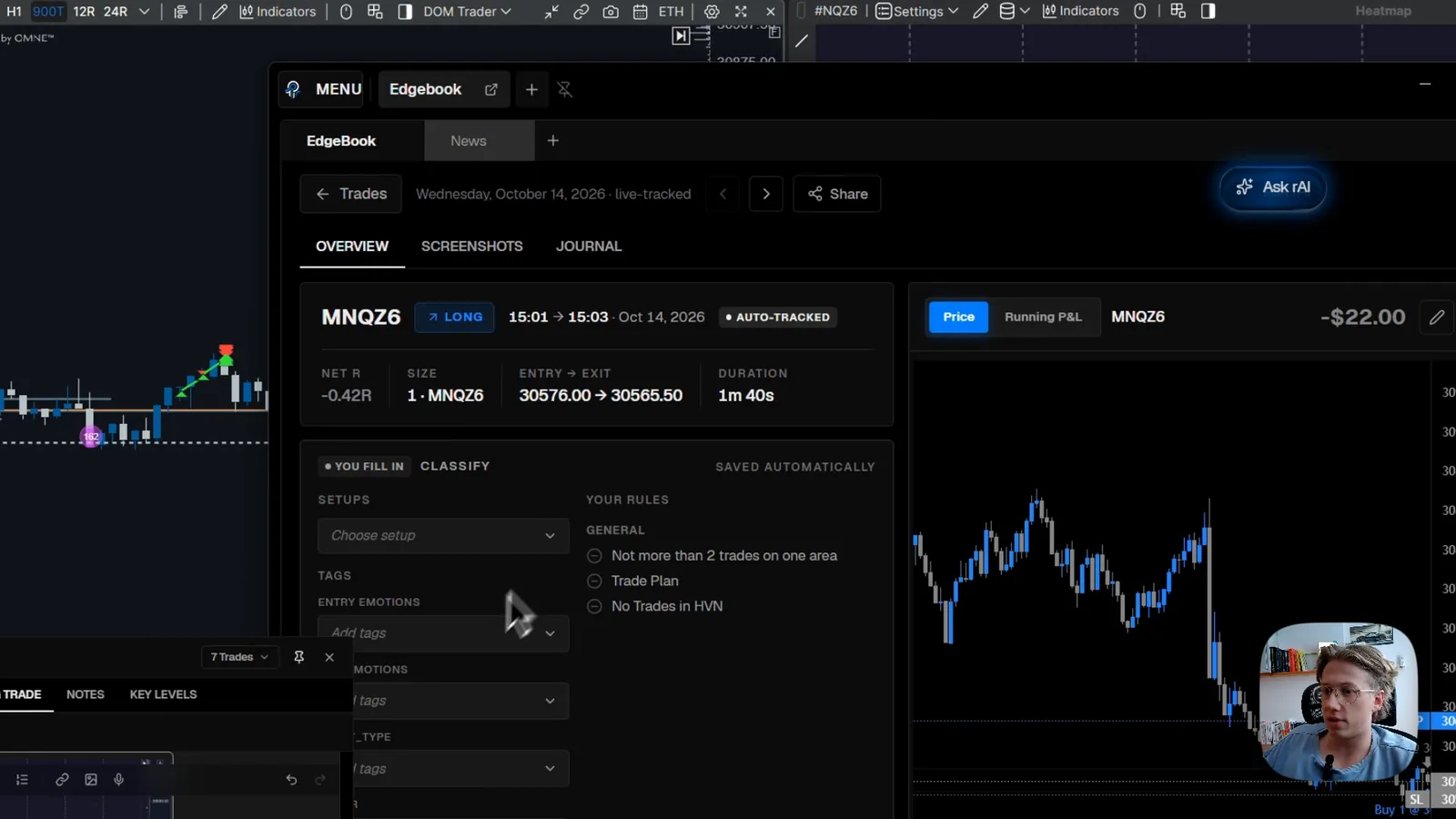
Task: Click the unpin icon next to Edgebook plus
Action: [564, 89]
